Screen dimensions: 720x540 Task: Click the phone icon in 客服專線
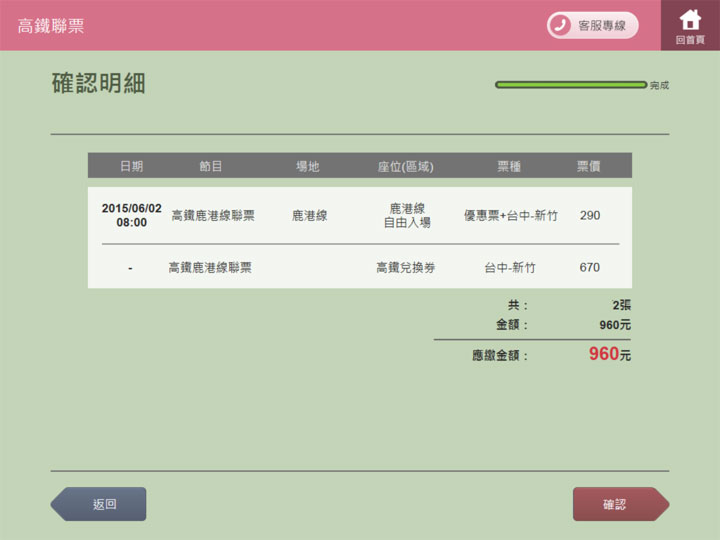coord(562,25)
